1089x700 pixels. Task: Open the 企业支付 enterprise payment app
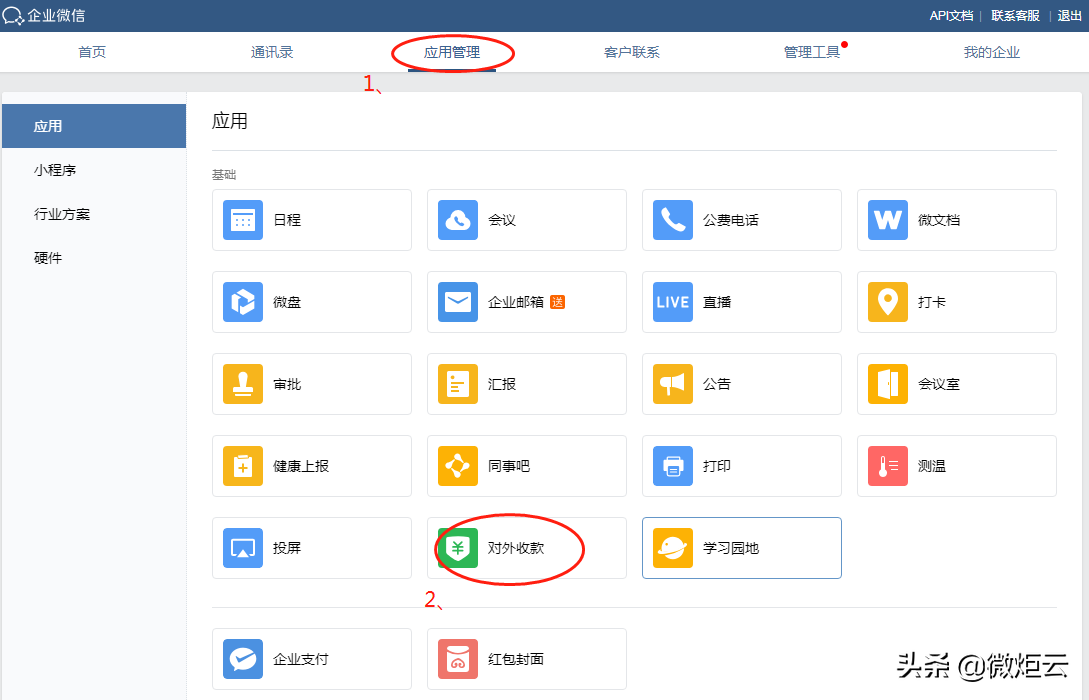click(x=311, y=659)
